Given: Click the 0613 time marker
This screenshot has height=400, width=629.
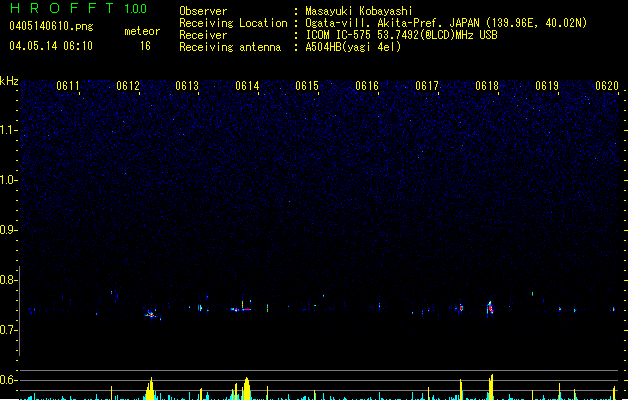Looking at the screenshot, I should coord(187,86).
